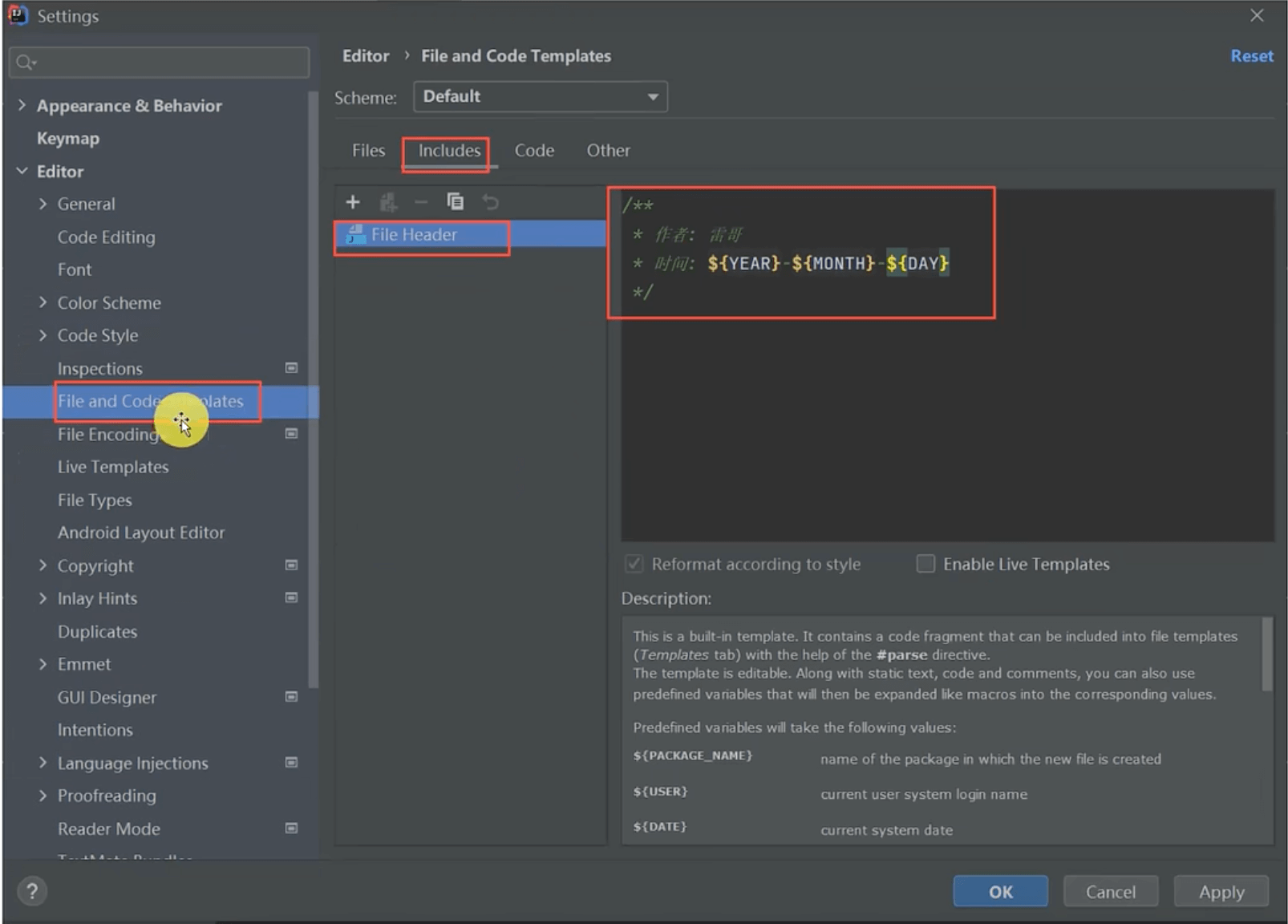The image size is (1288, 924).
Task: Click the project-level icon beside Copyright
Action: [291, 565]
